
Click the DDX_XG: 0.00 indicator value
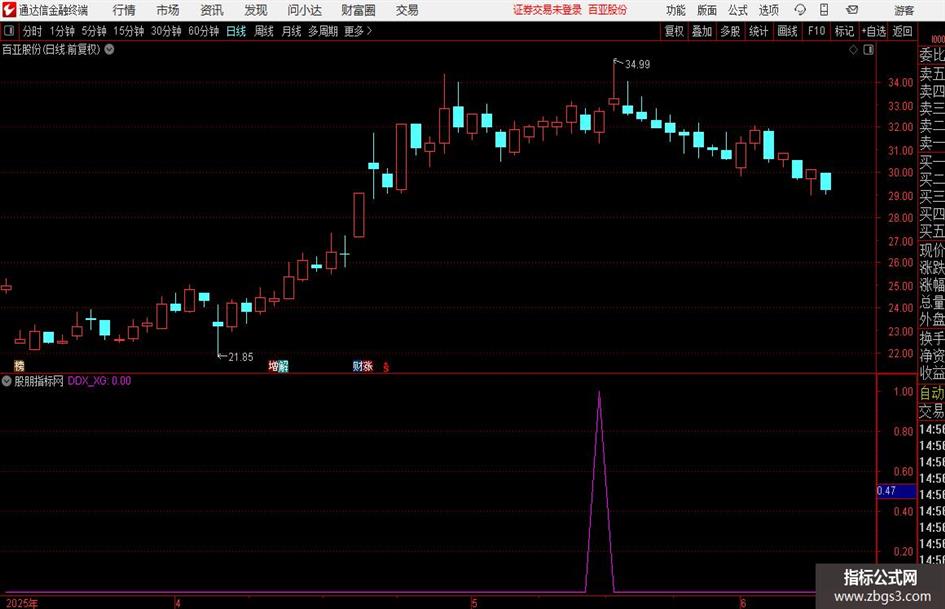click(99, 381)
